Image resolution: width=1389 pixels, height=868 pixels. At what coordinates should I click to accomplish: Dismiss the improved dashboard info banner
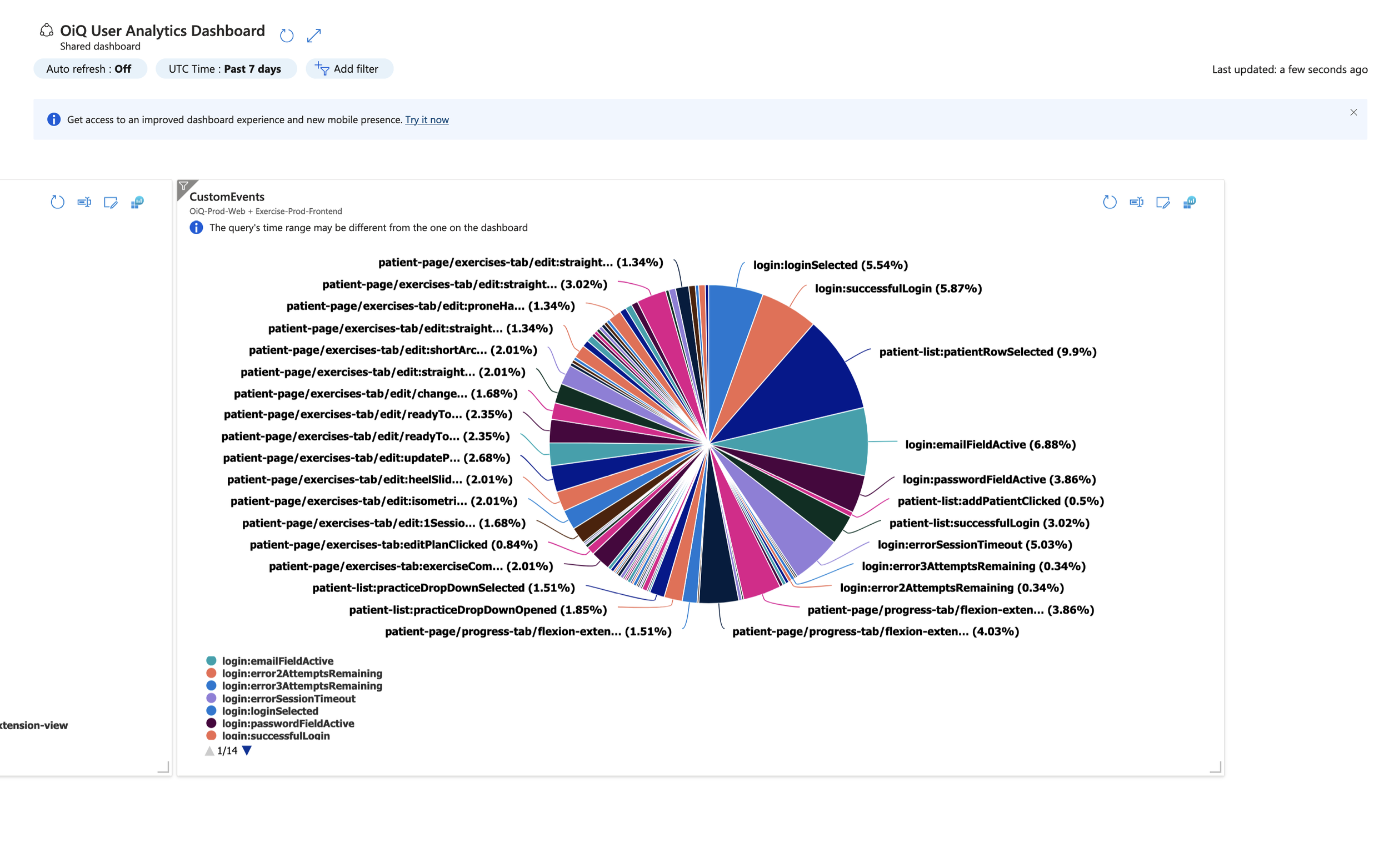[x=1353, y=113]
